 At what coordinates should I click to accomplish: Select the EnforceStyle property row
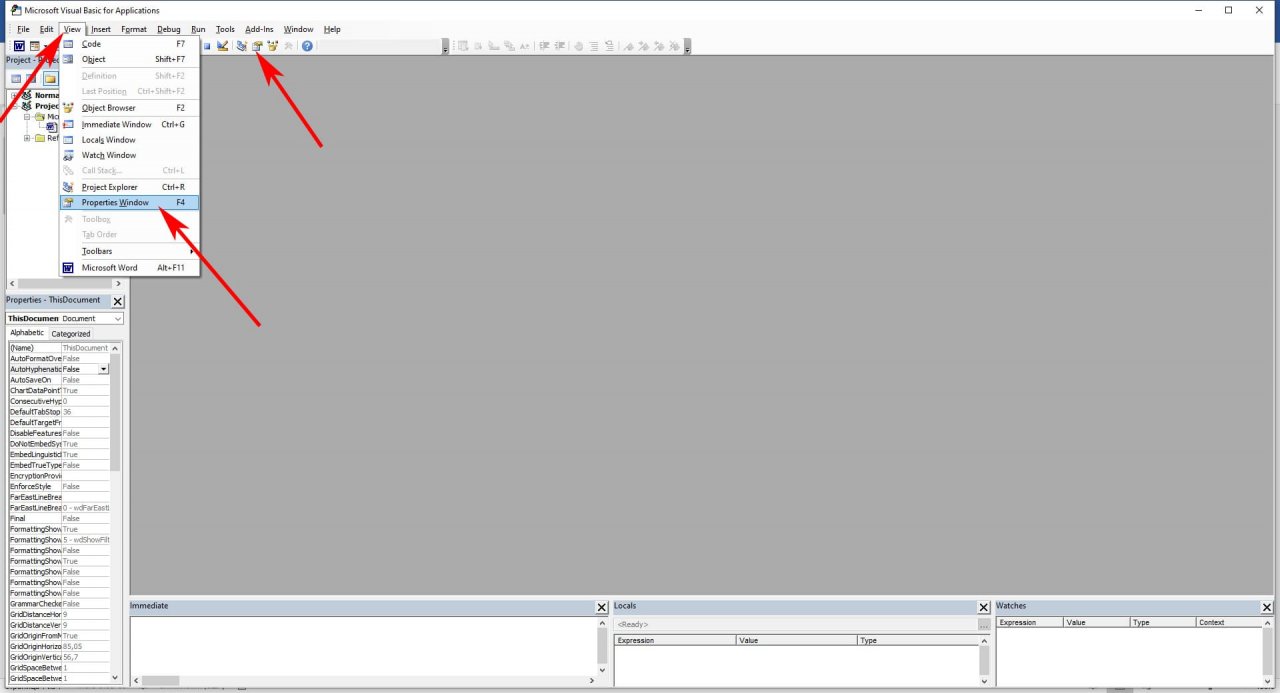(59, 486)
